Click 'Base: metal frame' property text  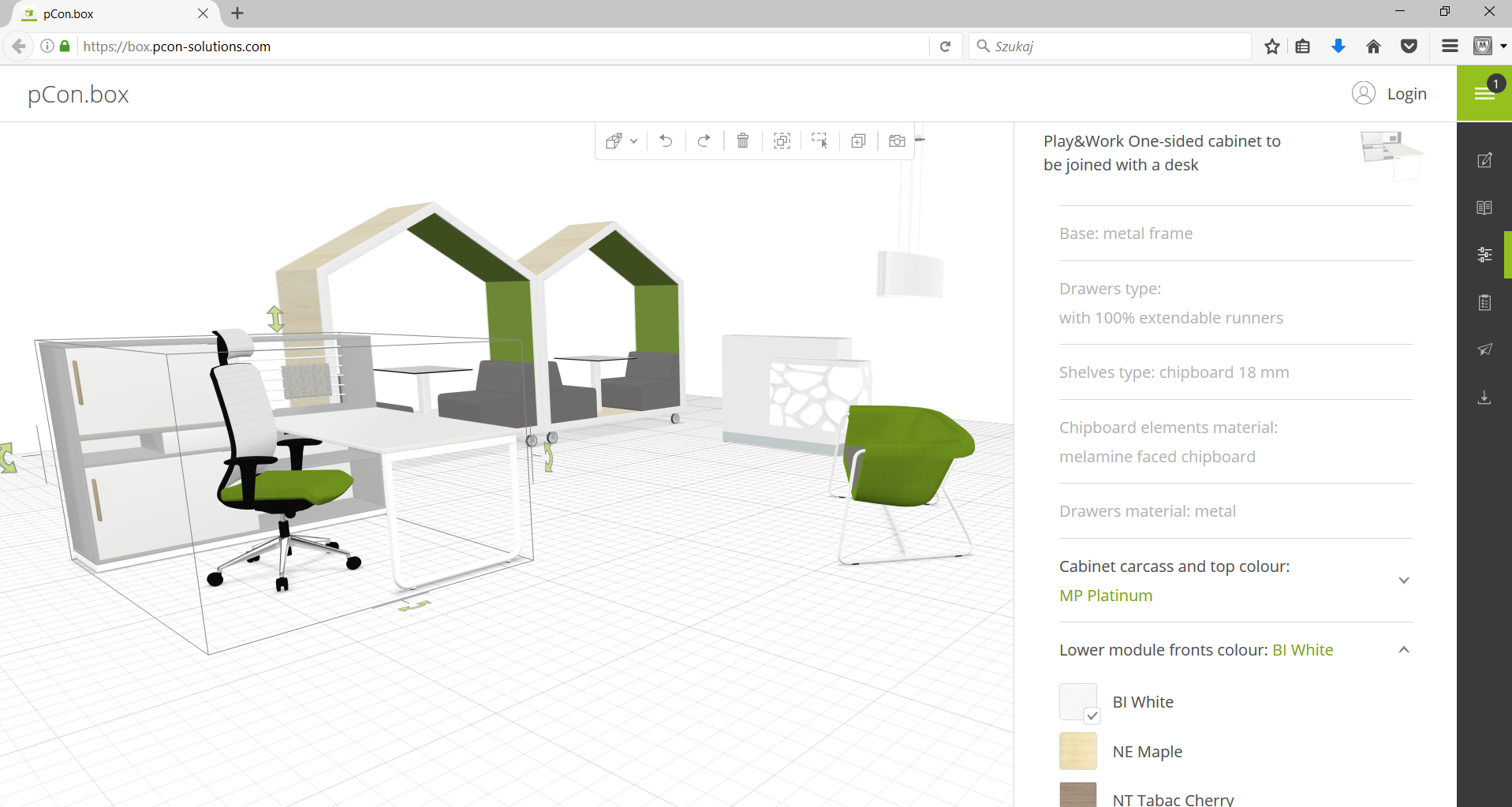1126,234
